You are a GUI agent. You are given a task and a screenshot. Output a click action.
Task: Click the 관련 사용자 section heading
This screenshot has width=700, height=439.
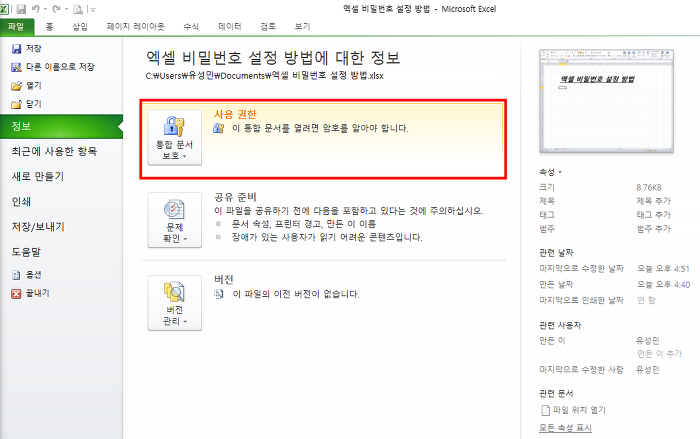(x=560, y=326)
